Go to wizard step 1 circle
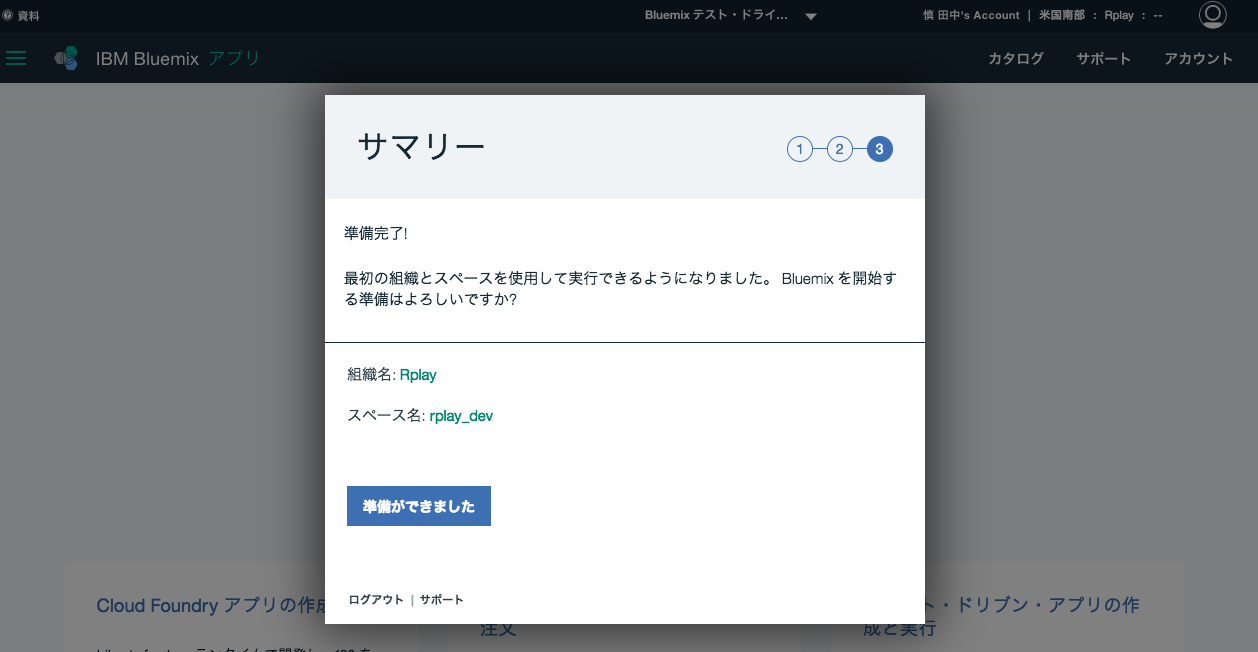This screenshot has height=652, width=1258. pos(799,149)
